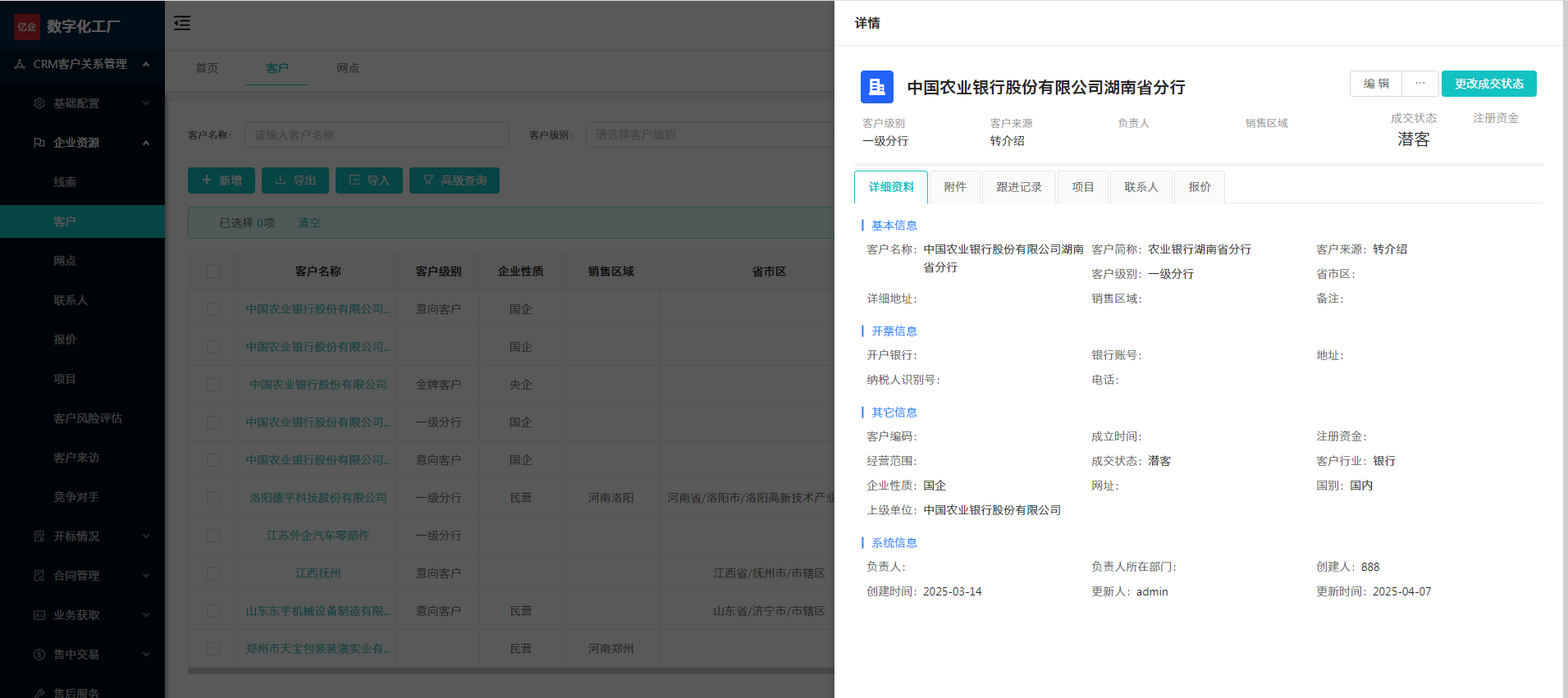This screenshot has height=698, width=1568.
Task: Switch to the 跟进记录 tab
Action: point(1018,187)
